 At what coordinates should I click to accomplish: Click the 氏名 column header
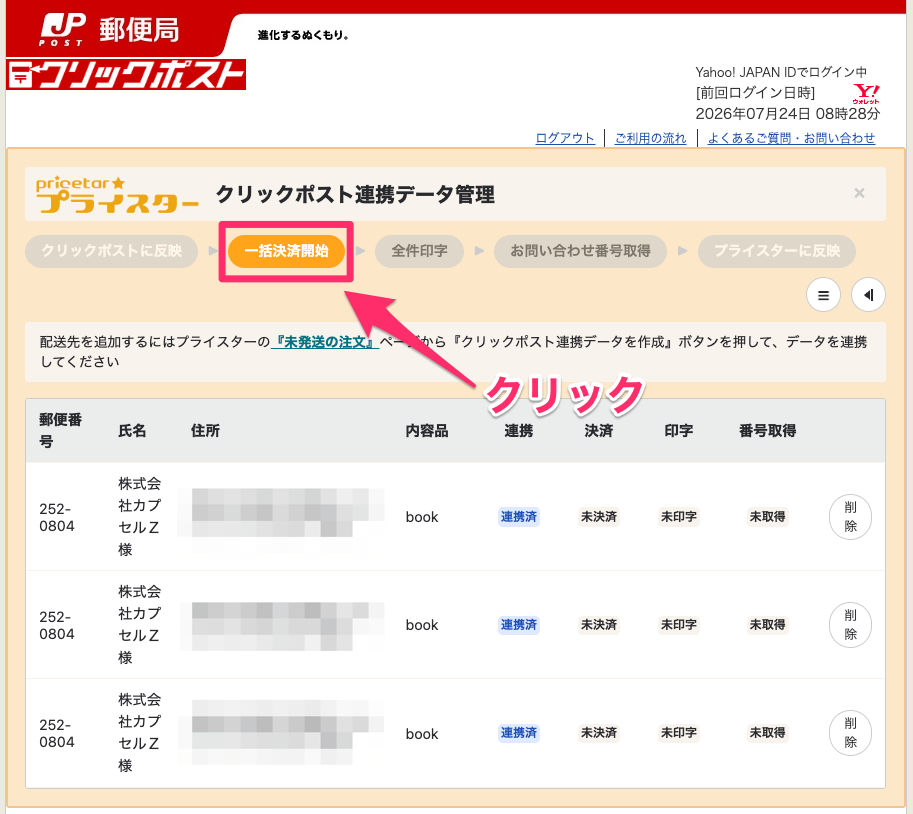(x=132, y=431)
